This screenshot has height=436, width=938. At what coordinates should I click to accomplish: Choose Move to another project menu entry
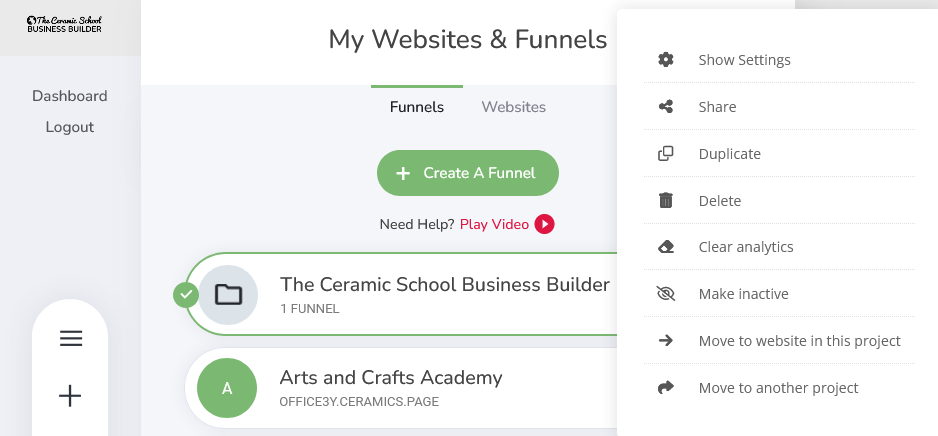(x=779, y=388)
